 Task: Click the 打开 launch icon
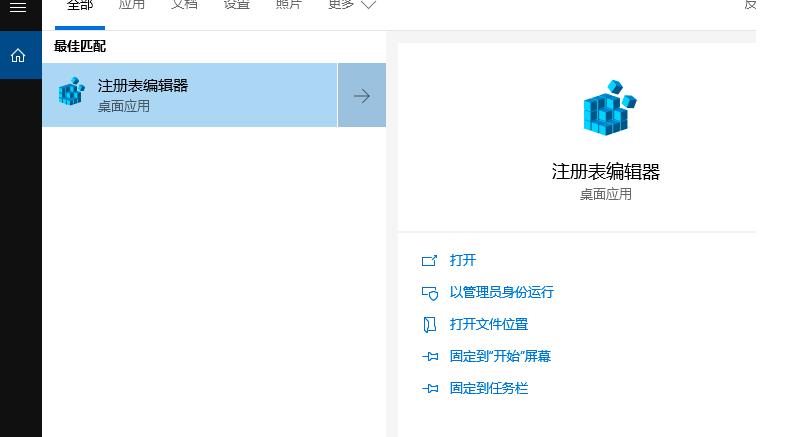coord(429,260)
